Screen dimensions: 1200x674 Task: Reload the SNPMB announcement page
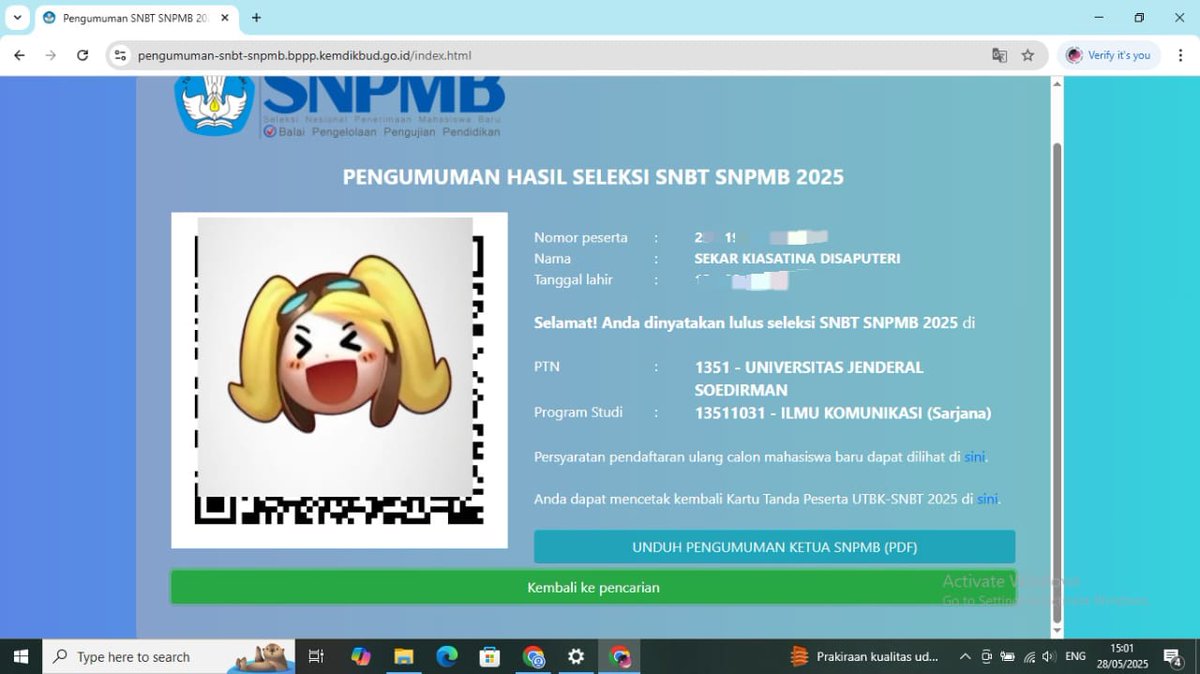(x=83, y=56)
